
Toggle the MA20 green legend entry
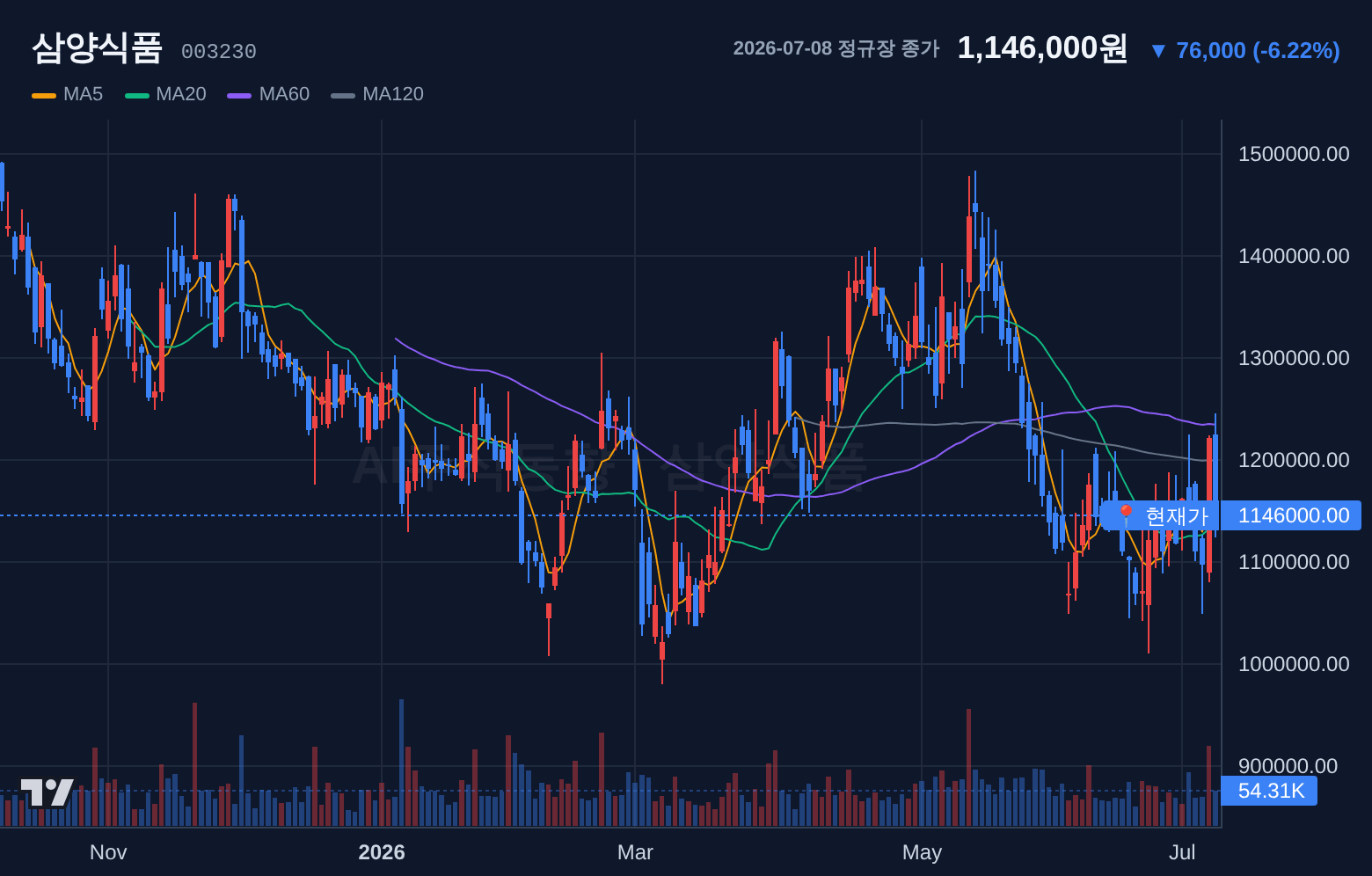[165, 94]
